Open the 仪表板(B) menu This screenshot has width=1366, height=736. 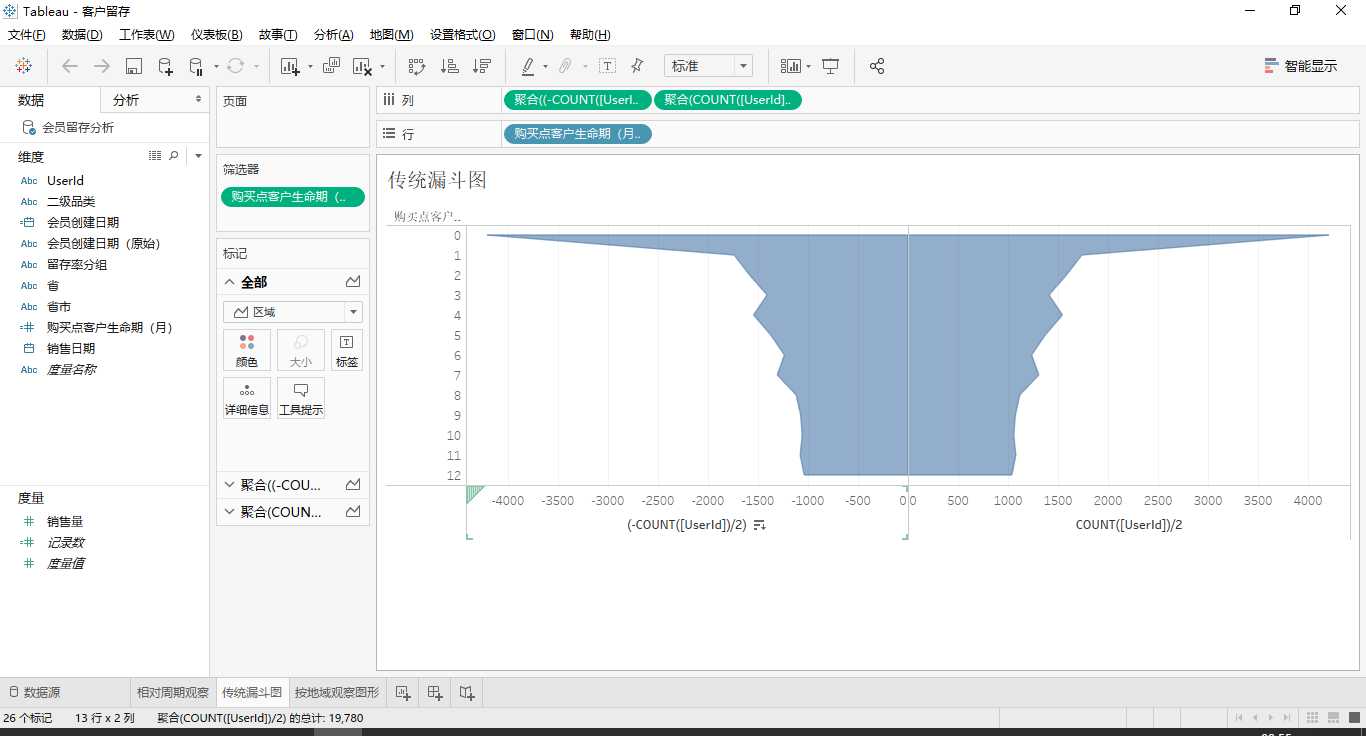[x=216, y=35]
